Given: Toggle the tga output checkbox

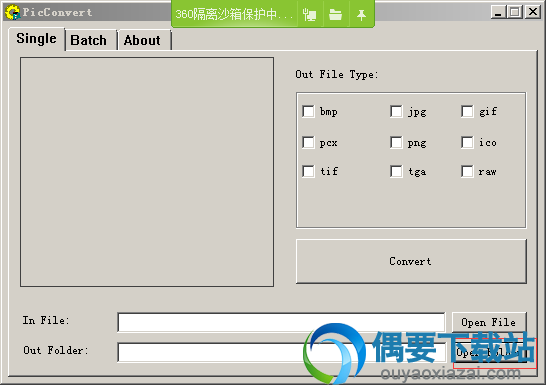Looking at the screenshot, I should coord(396,171).
